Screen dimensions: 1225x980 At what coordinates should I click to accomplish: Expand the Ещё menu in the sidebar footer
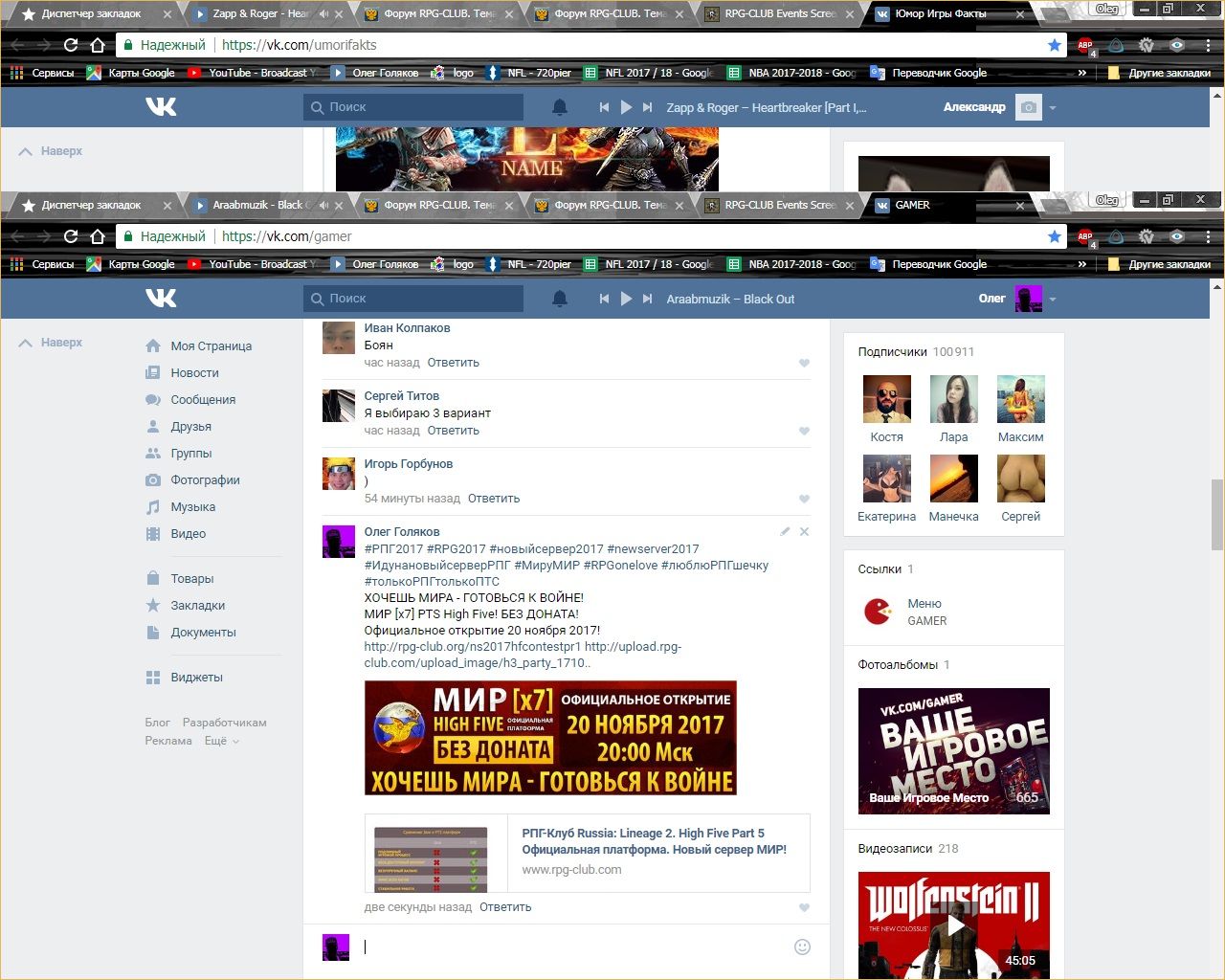pyautogui.click(x=221, y=741)
